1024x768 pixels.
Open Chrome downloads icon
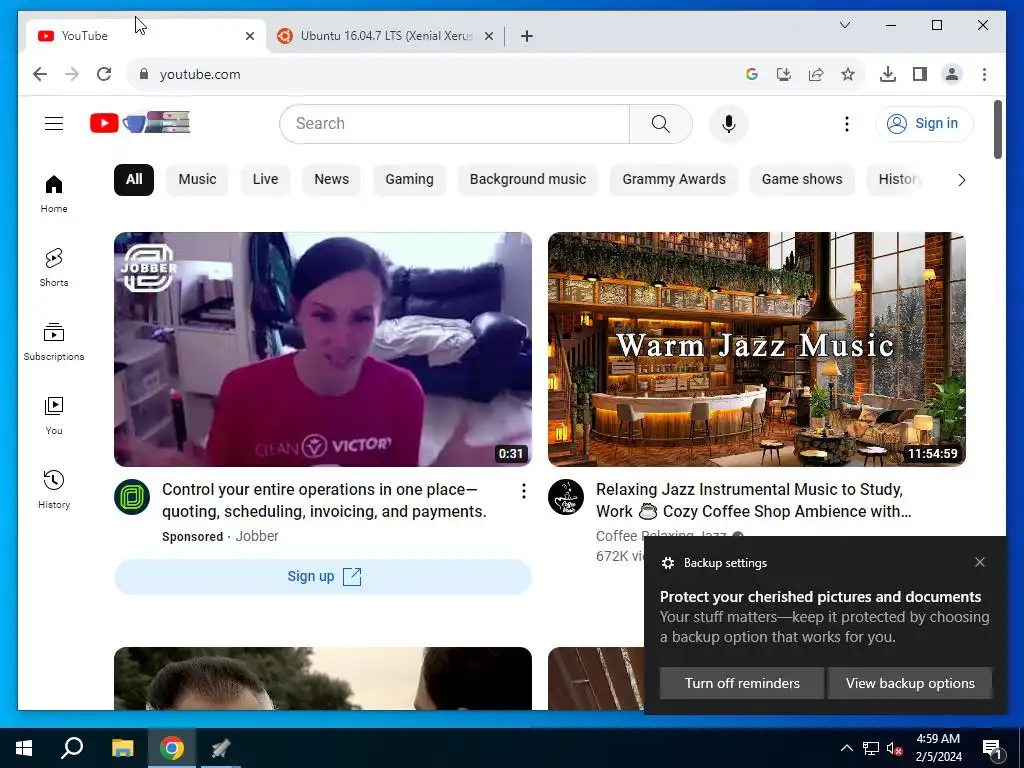[888, 74]
